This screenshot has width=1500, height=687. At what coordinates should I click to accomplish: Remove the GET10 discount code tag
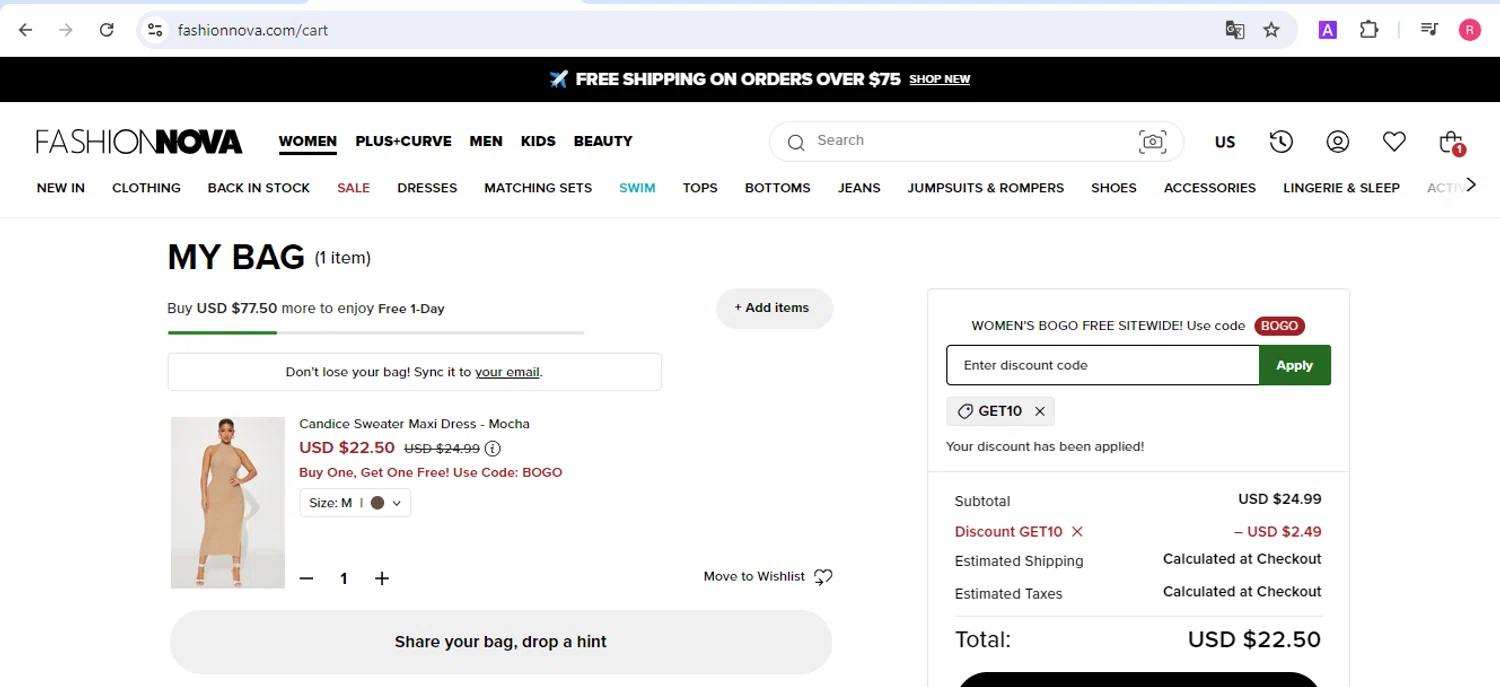click(1040, 411)
